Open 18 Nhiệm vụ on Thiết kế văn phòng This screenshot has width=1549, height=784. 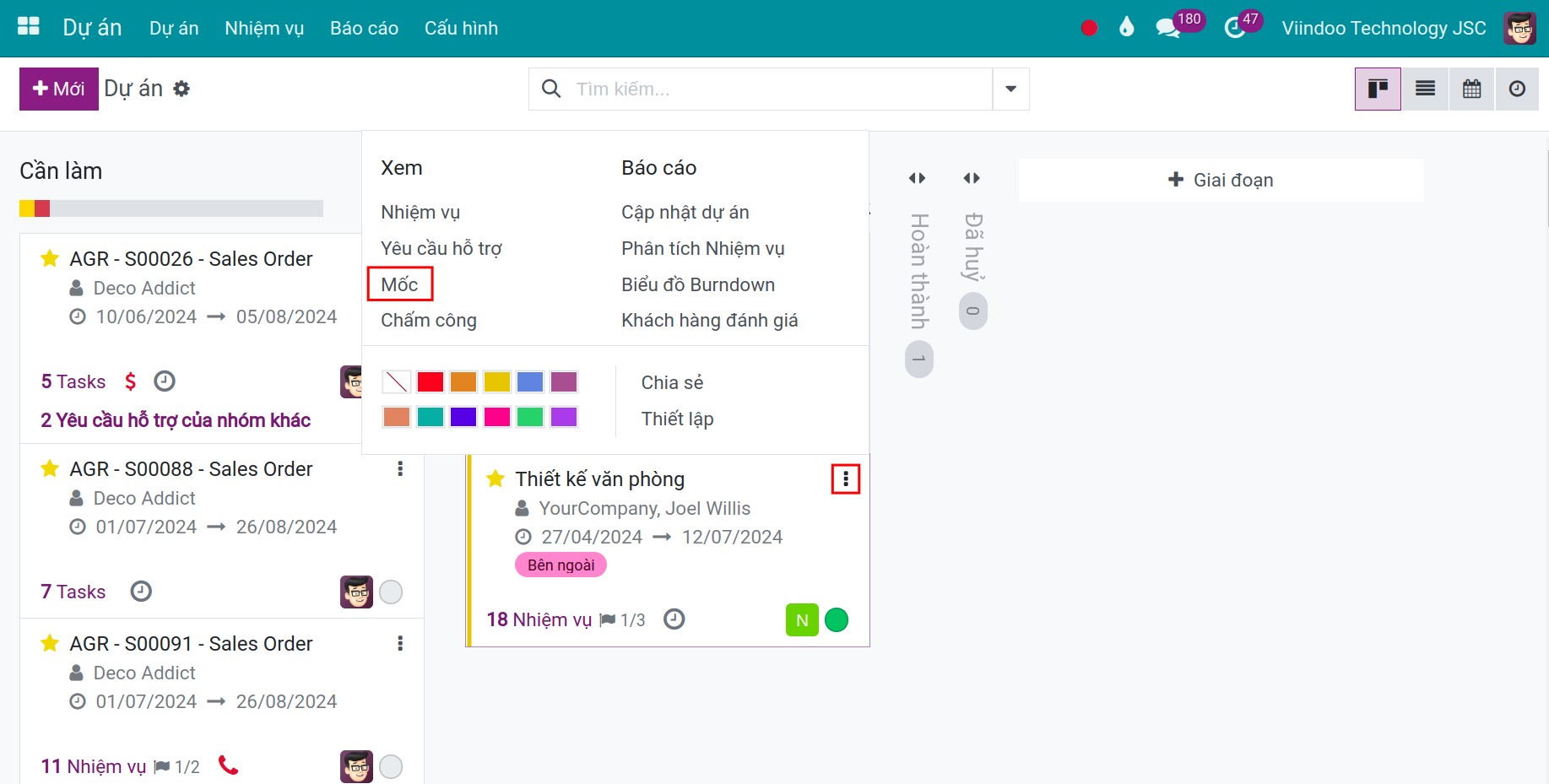point(539,620)
